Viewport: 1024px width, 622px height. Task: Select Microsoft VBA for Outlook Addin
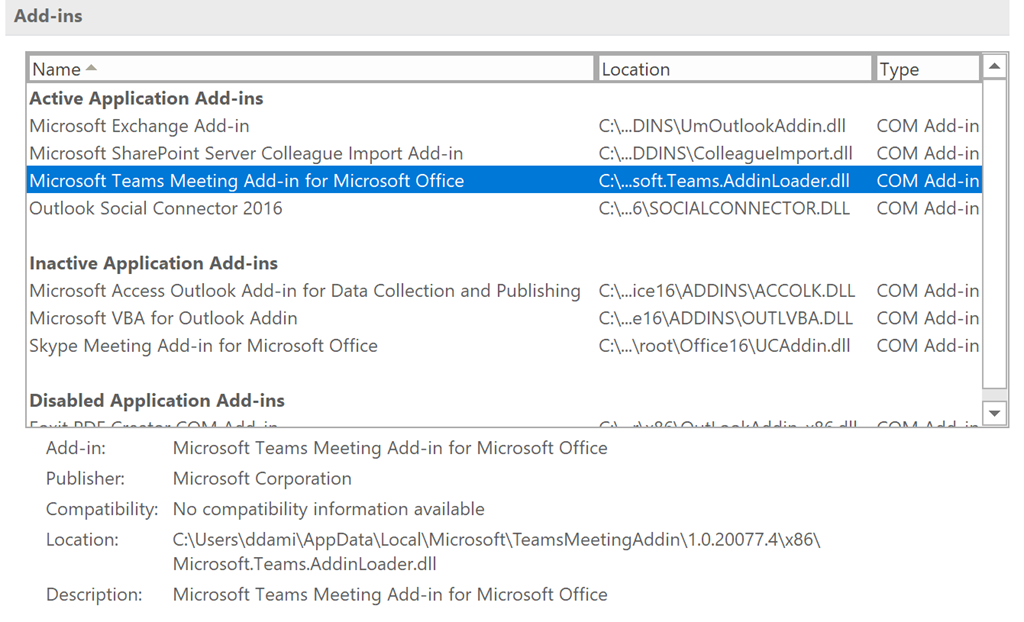[x=163, y=318]
